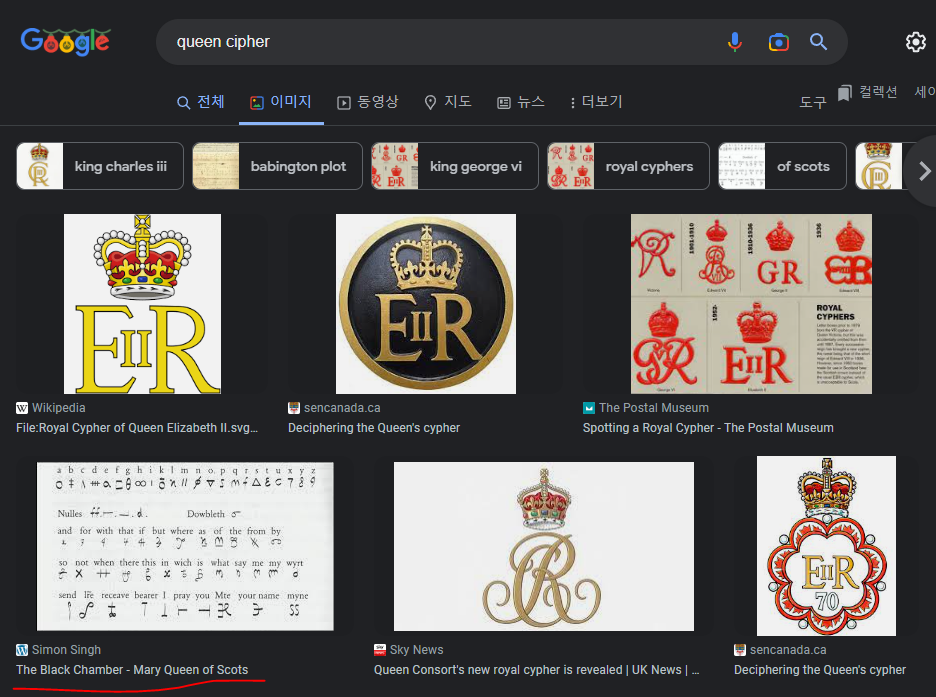Open Google Lens camera search
936x697 pixels.
[x=778, y=42]
